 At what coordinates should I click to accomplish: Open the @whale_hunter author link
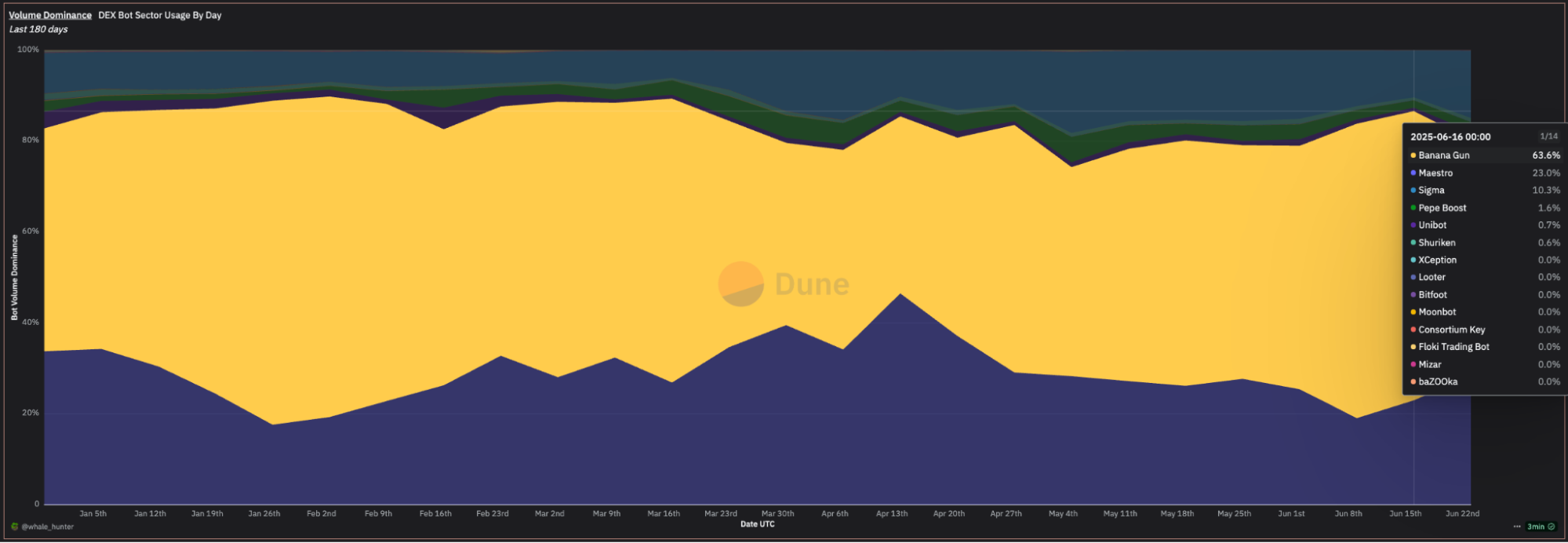[x=48, y=527]
